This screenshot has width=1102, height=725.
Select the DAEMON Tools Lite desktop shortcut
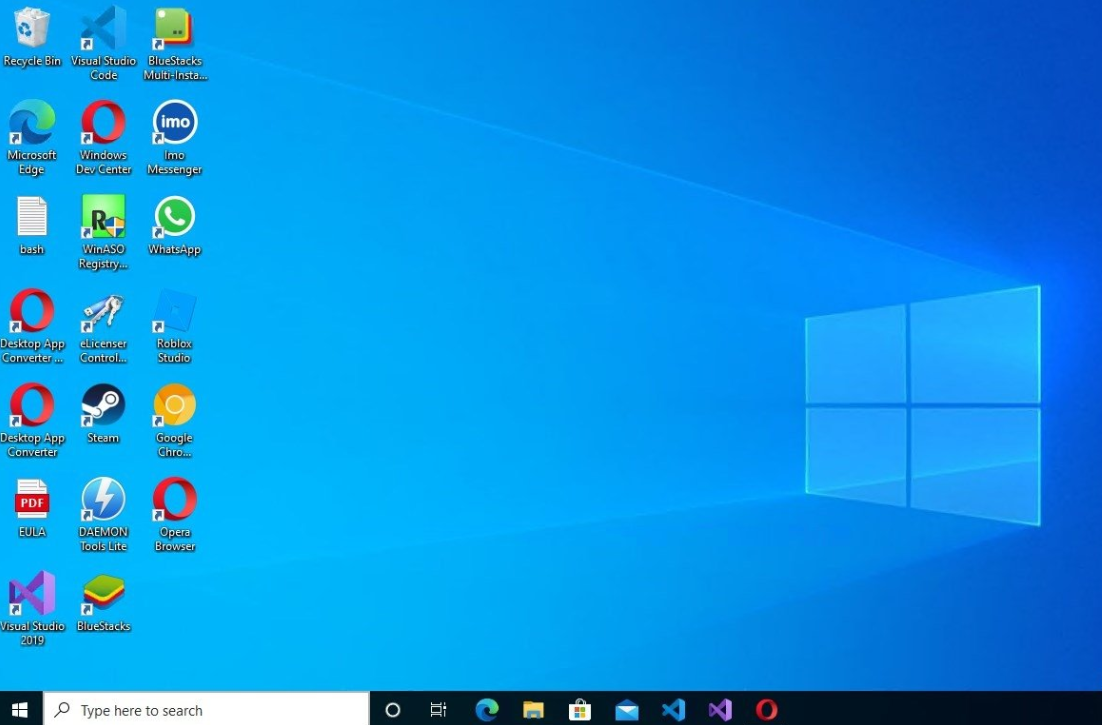coord(103,515)
